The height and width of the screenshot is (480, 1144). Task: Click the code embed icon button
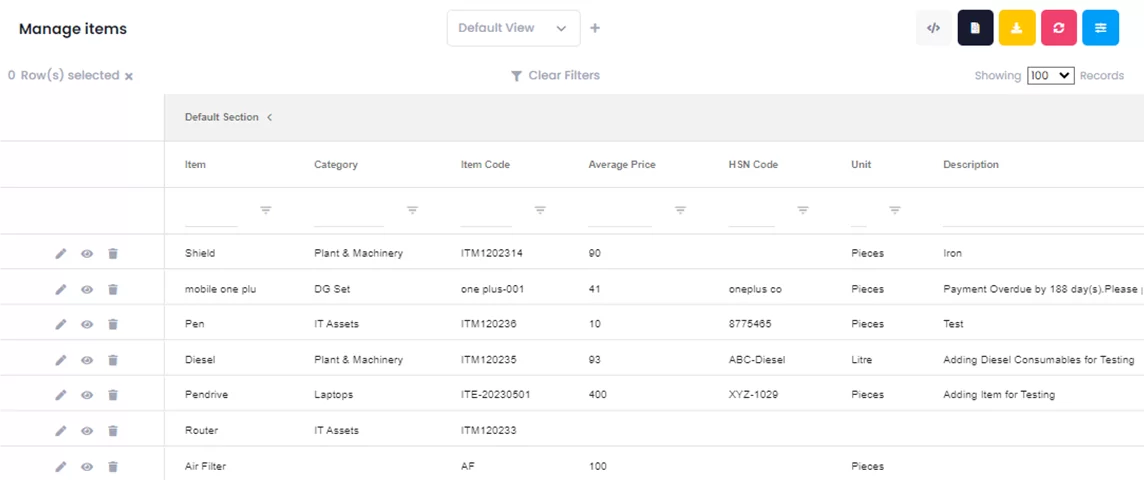click(933, 28)
